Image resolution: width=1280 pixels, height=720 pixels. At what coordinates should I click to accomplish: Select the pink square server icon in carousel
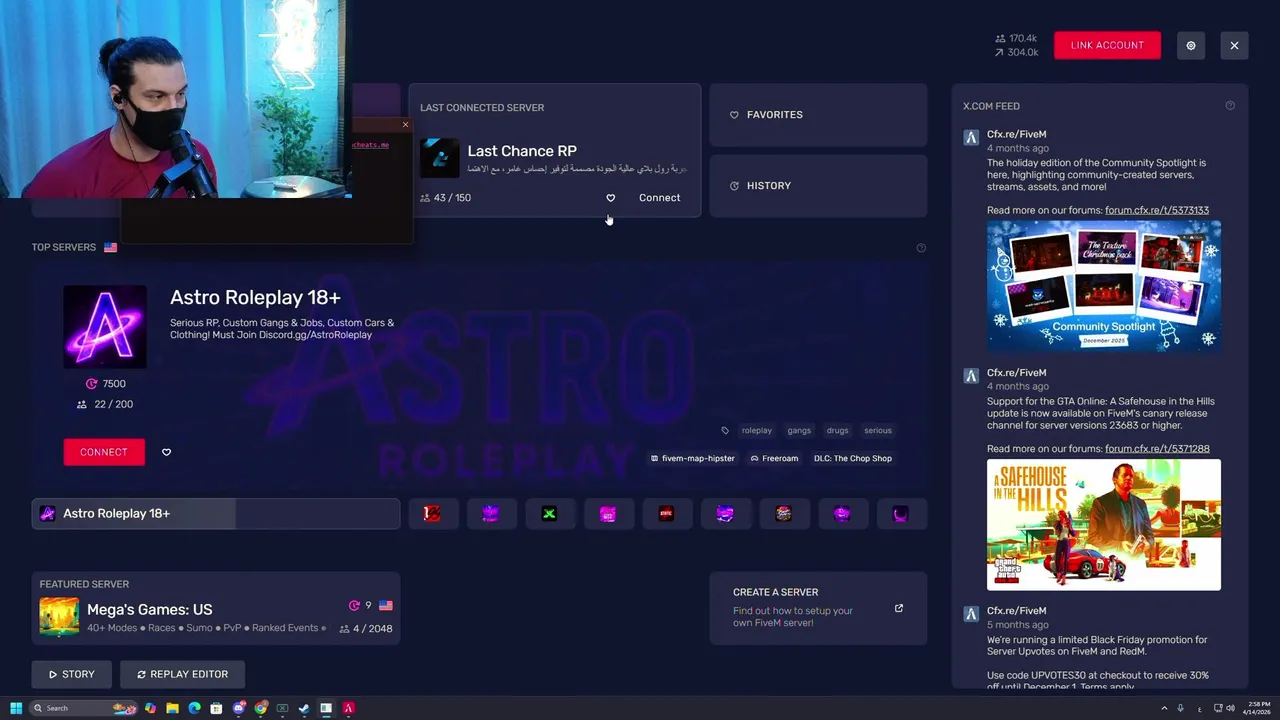[x=607, y=514]
